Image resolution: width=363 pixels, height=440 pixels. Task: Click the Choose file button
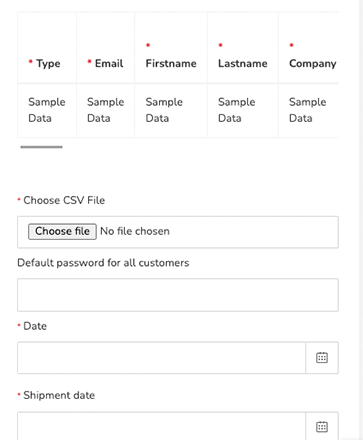click(62, 231)
